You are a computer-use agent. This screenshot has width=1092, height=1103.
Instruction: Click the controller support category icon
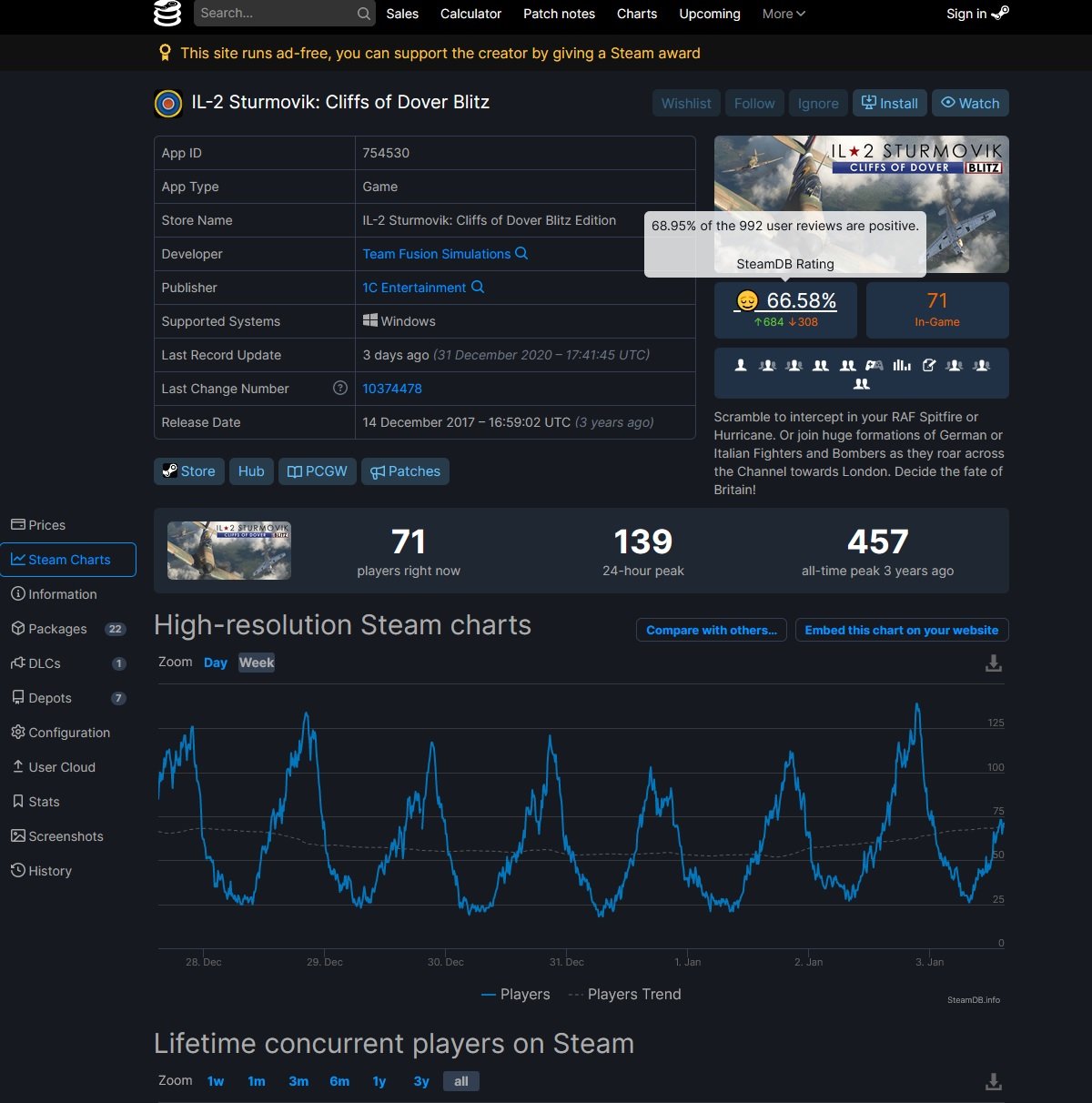pos(875,365)
